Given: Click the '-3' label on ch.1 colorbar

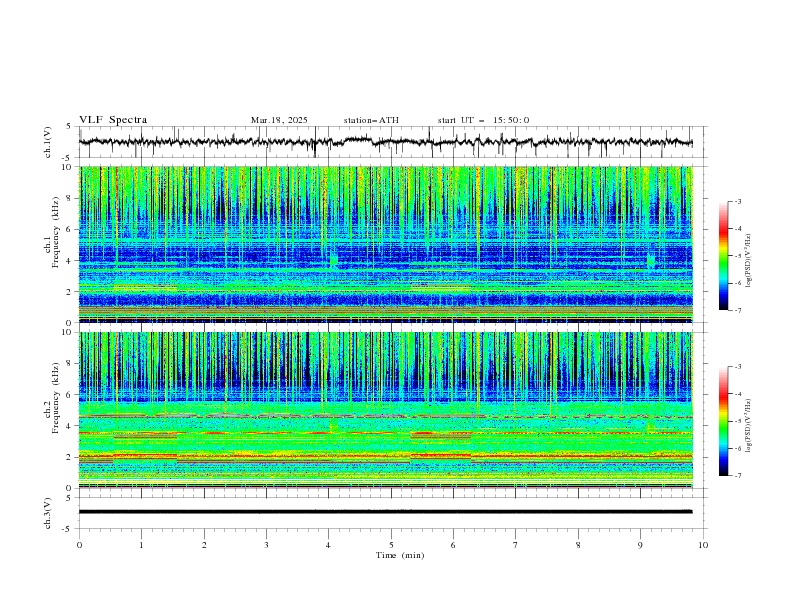Looking at the screenshot, I should point(737,201).
